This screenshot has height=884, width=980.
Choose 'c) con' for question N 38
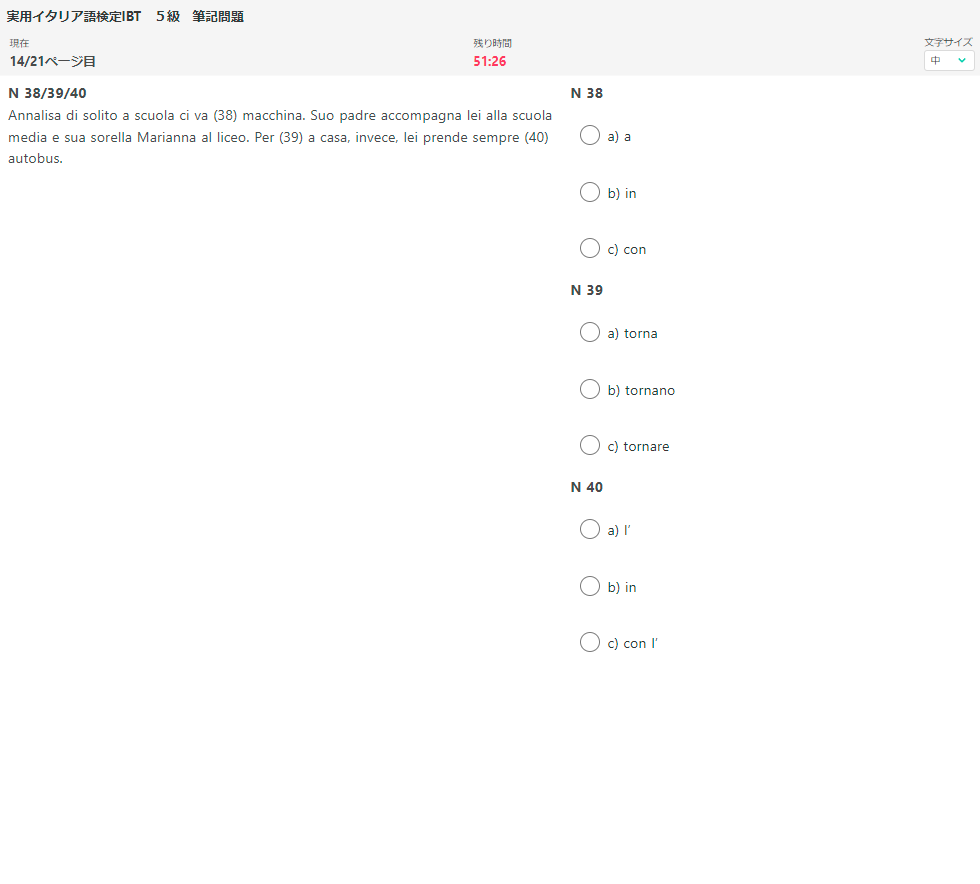click(x=589, y=248)
